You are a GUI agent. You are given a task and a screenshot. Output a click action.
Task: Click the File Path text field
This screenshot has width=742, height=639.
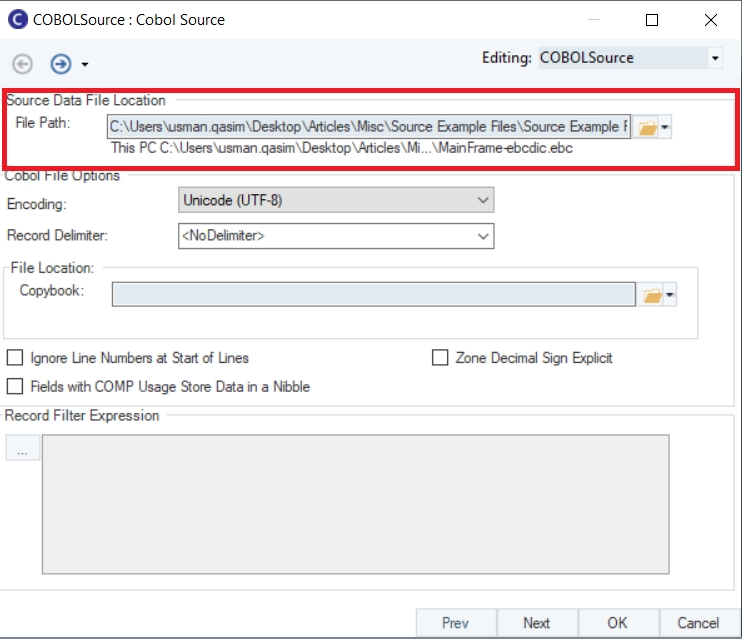click(x=368, y=127)
